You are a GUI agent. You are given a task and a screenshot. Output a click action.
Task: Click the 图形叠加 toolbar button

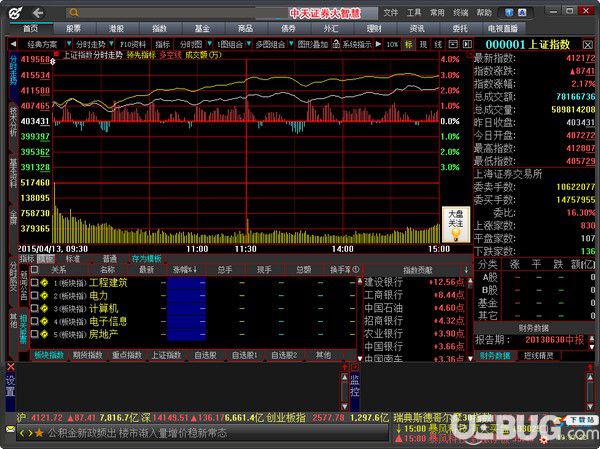coord(313,44)
